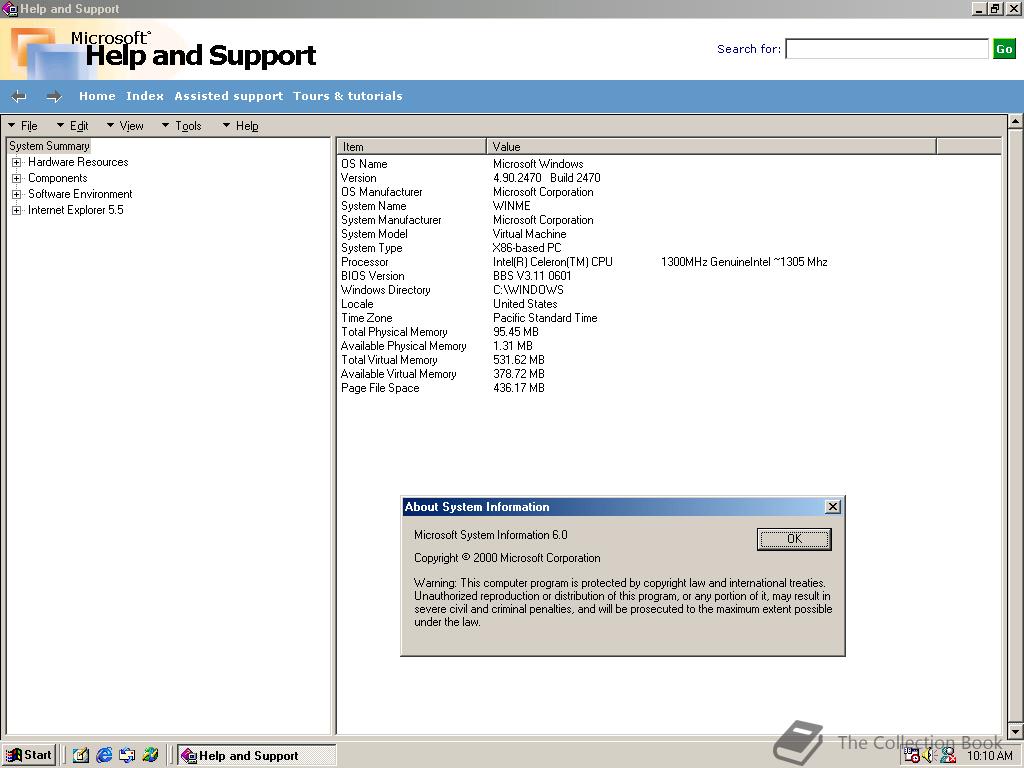The image size is (1024, 768).
Task: Click the Item column header
Action: tap(411, 146)
